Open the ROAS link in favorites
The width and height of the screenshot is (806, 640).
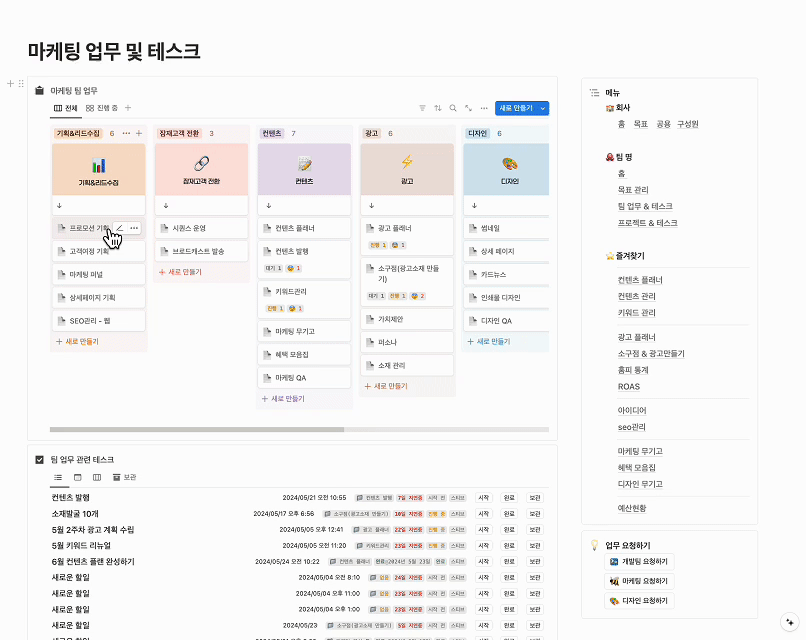tap(628, 386)
